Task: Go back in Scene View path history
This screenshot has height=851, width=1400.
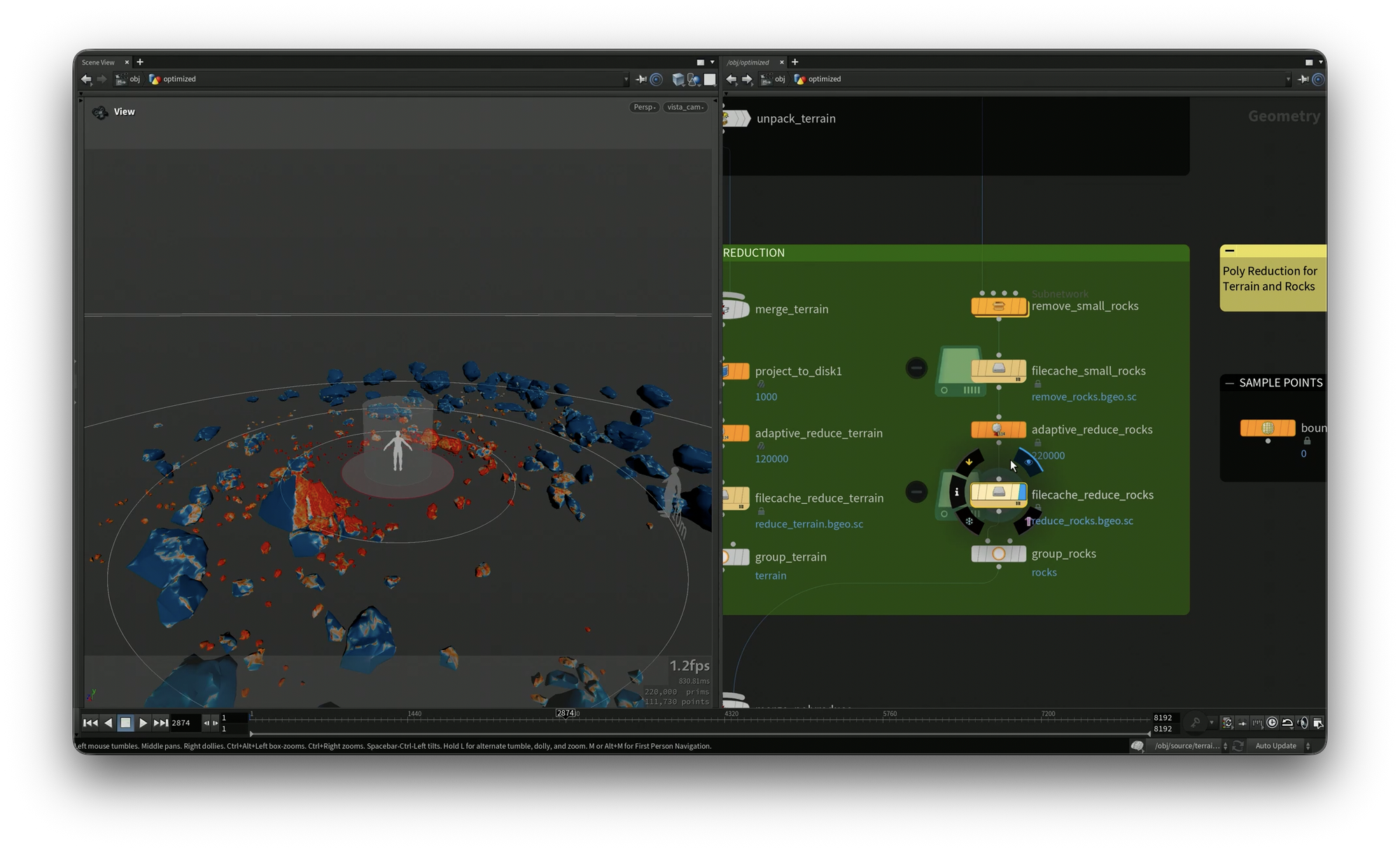Action: click(x=86, y=79)
